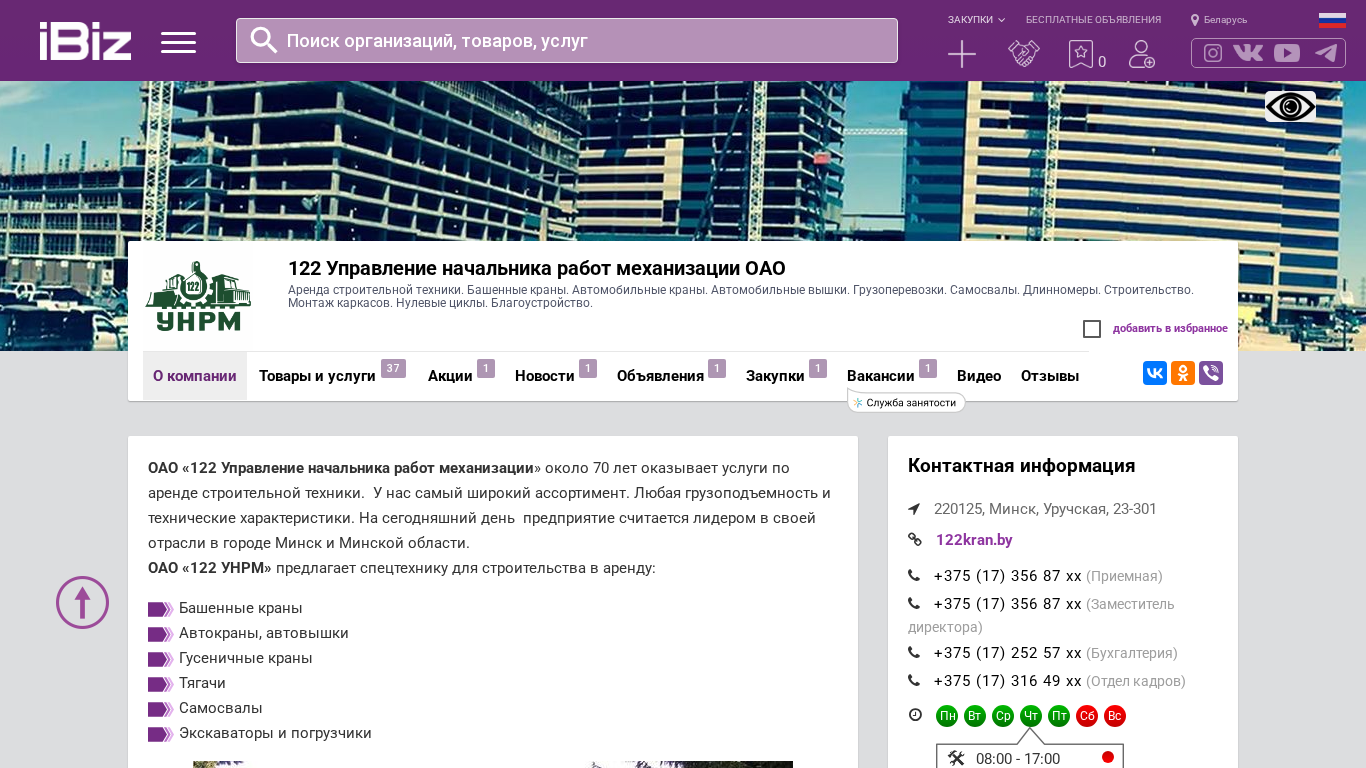Share via blue VK button

(x=1155, y=373)
